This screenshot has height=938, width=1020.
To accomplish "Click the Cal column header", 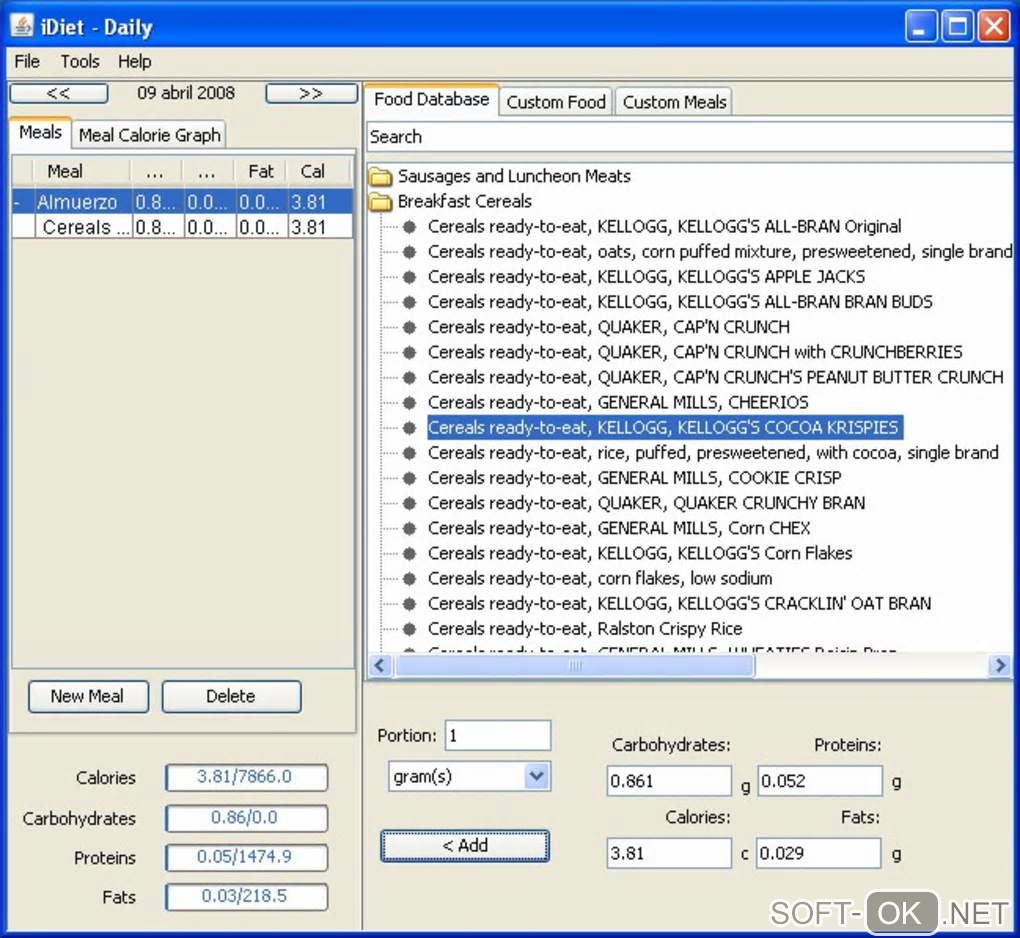I will [313, 172].
